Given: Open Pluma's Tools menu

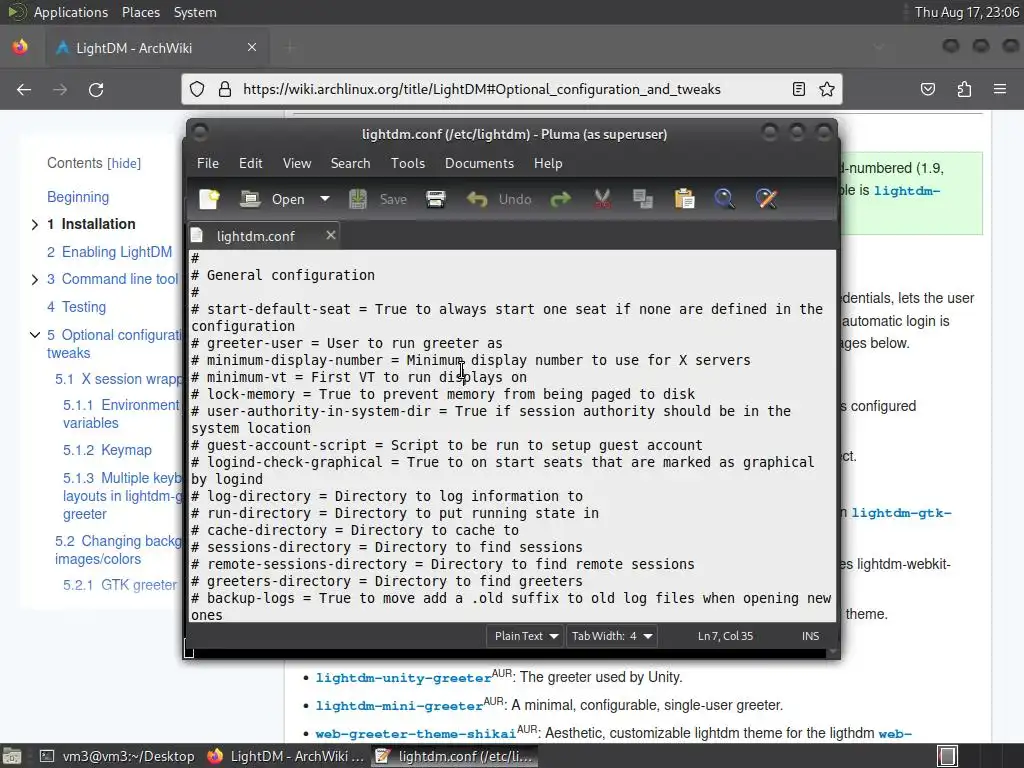Looking at the screenshot, I should coord(408,163).
